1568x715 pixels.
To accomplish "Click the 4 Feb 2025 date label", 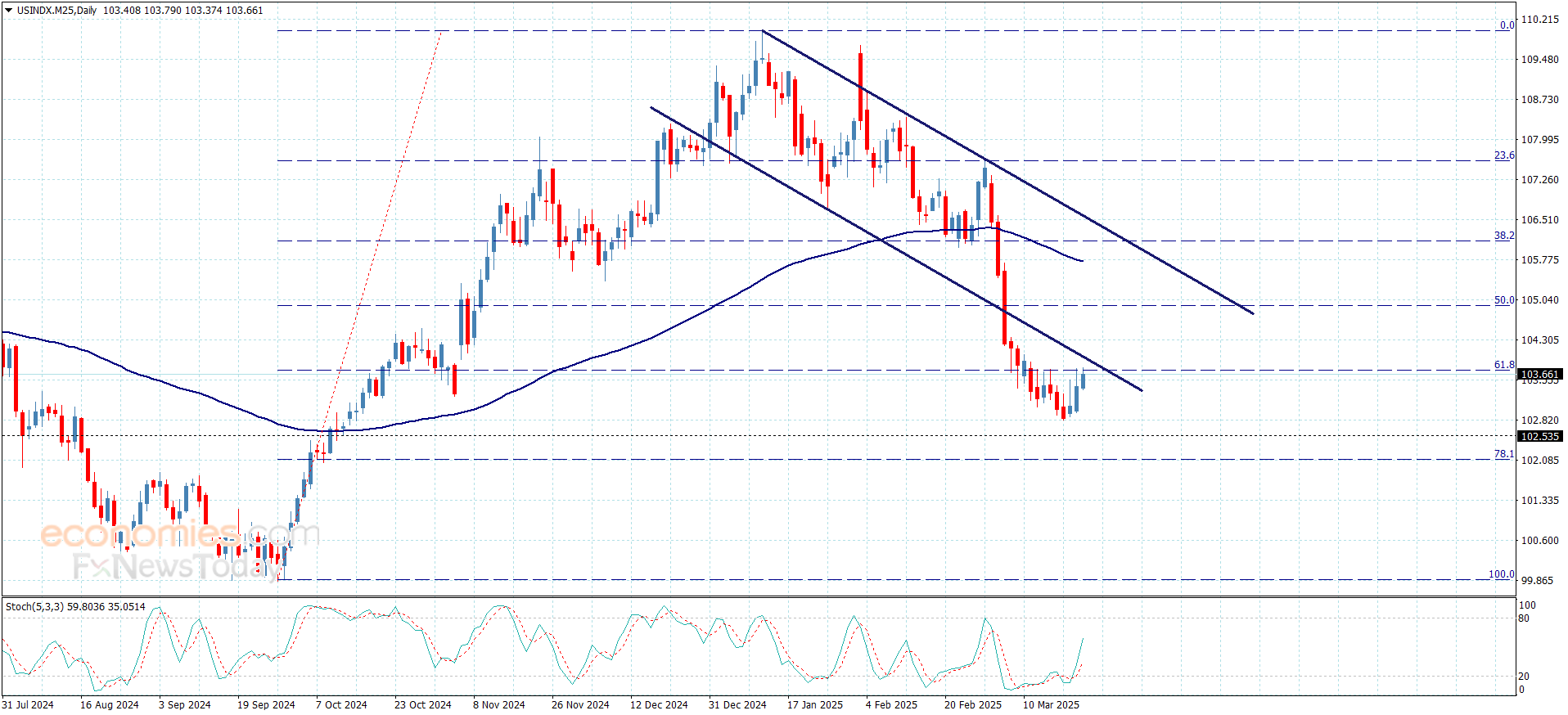I will pyautogui.click(x=891, y=705).
